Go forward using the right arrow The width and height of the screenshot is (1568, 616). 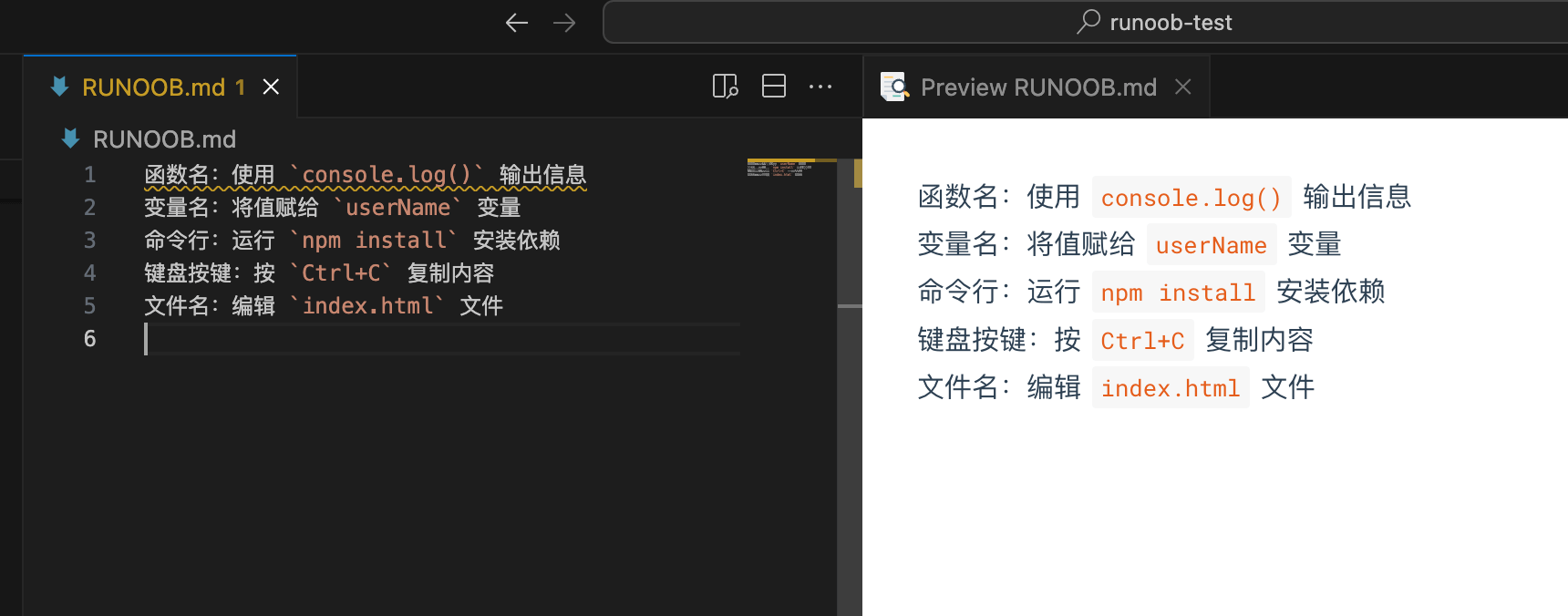pos(564,23)
